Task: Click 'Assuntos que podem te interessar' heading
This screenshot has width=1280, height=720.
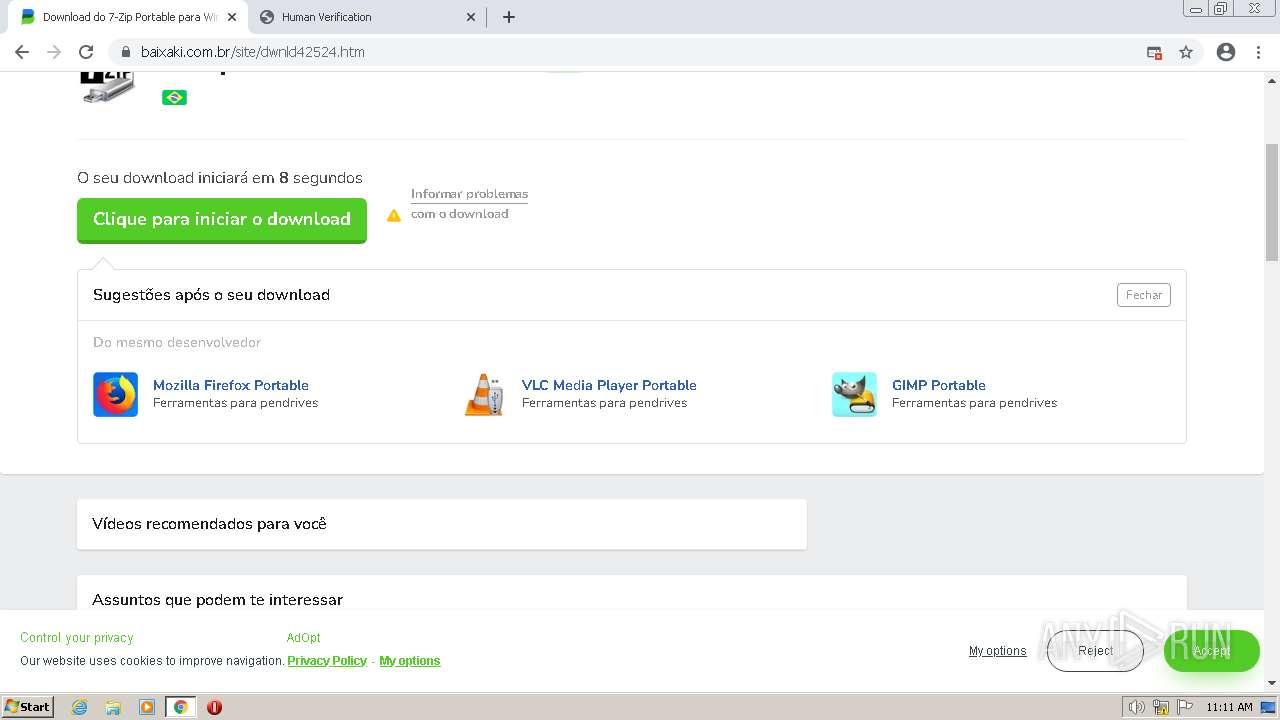Action: tap(217, 600)
